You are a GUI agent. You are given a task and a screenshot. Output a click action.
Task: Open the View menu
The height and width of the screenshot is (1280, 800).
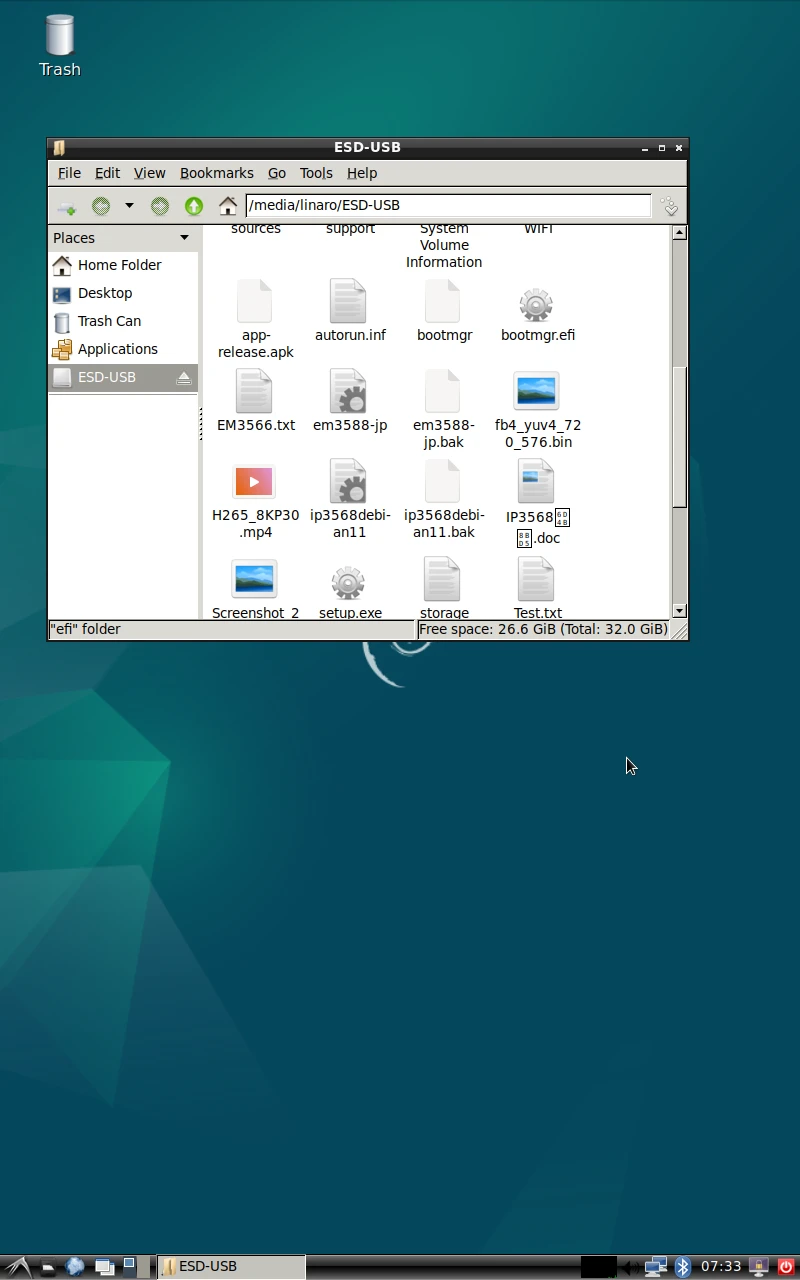point(150,173)
